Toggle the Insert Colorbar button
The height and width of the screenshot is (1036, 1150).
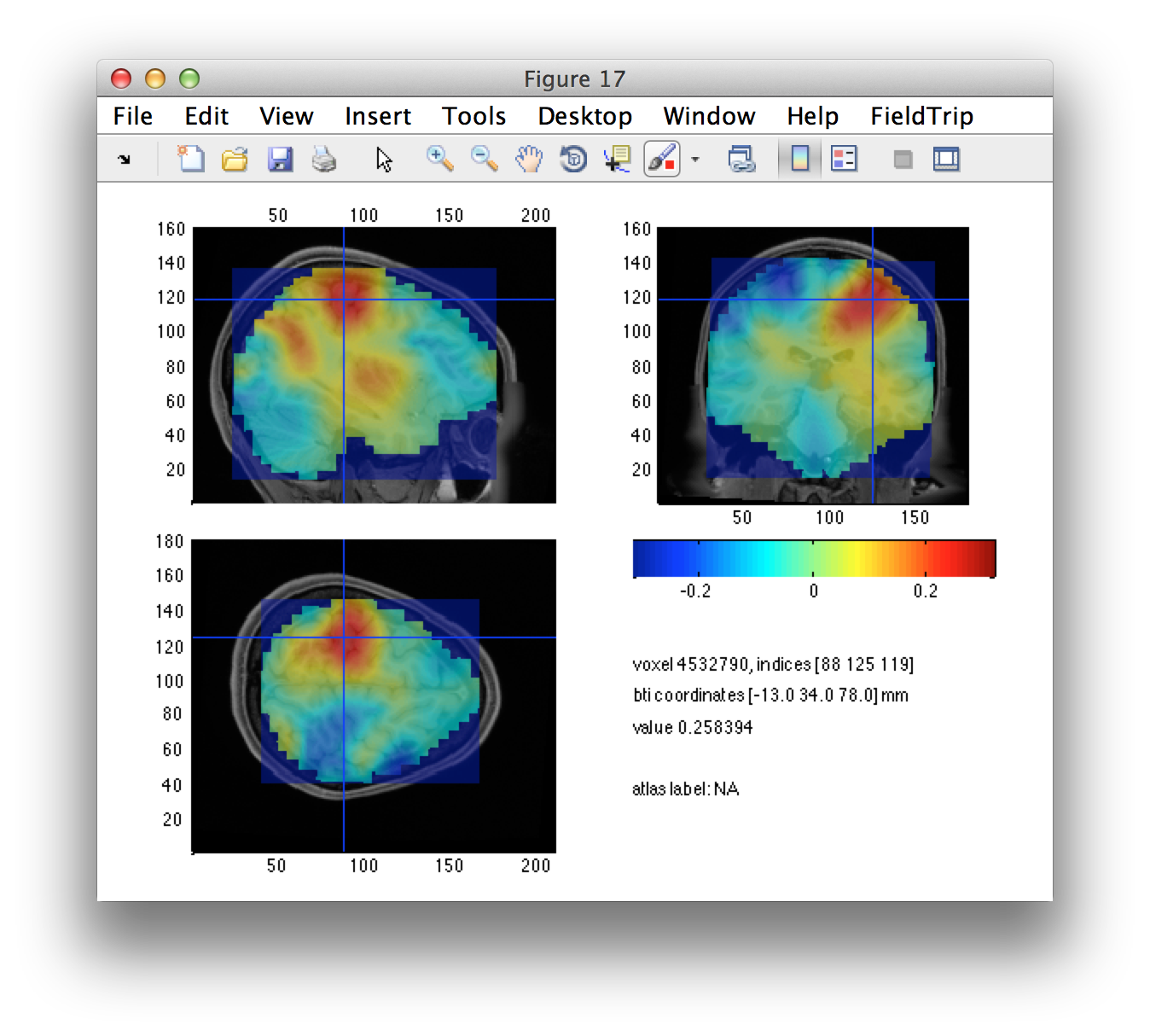point(800,159)
